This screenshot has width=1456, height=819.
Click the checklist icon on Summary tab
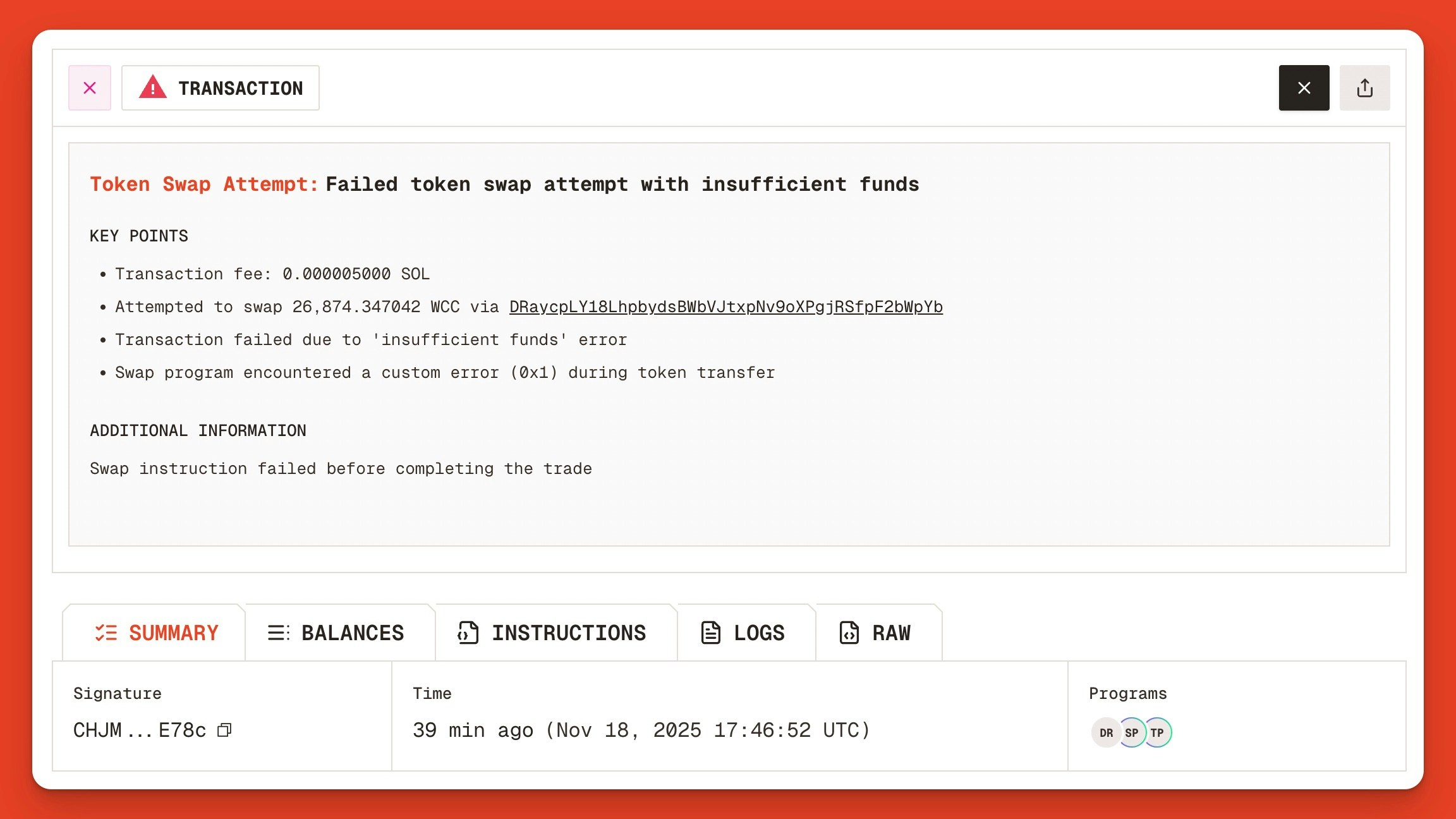(107, 633)
